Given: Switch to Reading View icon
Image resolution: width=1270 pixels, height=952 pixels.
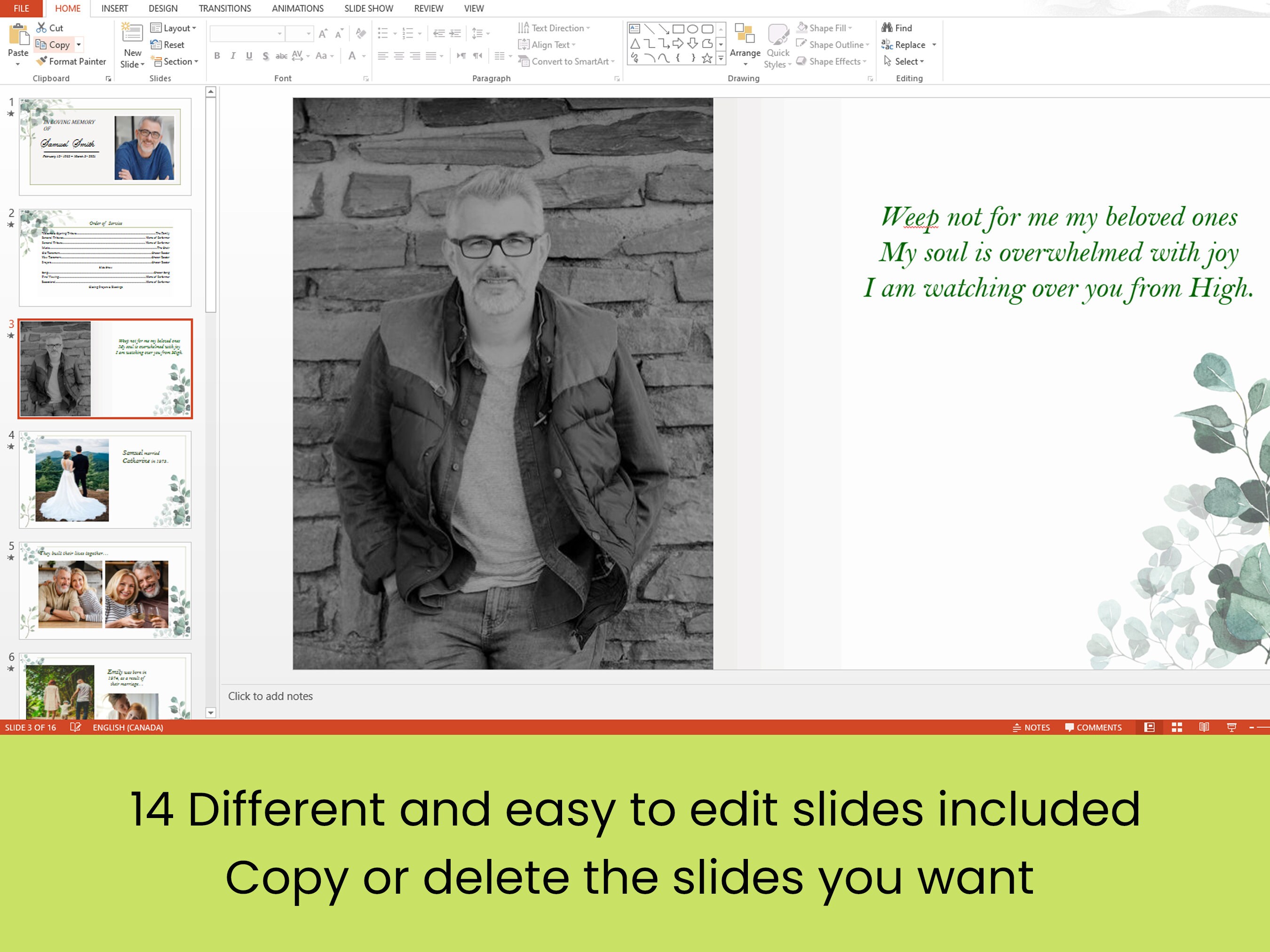Looking at the screenshot, I should pos(1204,728).
